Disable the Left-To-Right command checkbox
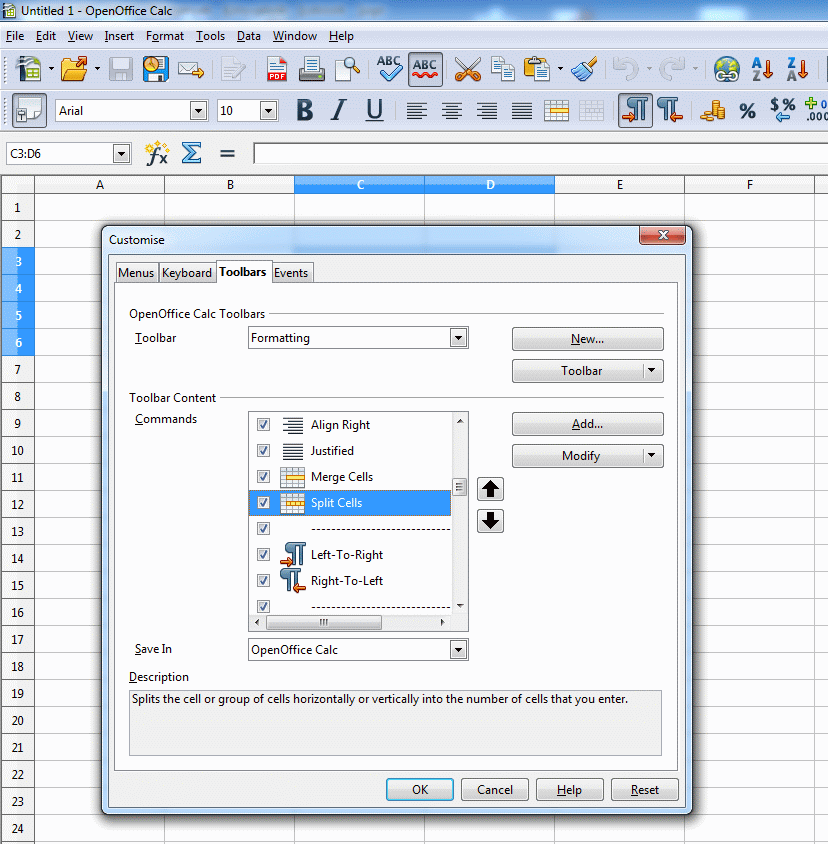 264,555
